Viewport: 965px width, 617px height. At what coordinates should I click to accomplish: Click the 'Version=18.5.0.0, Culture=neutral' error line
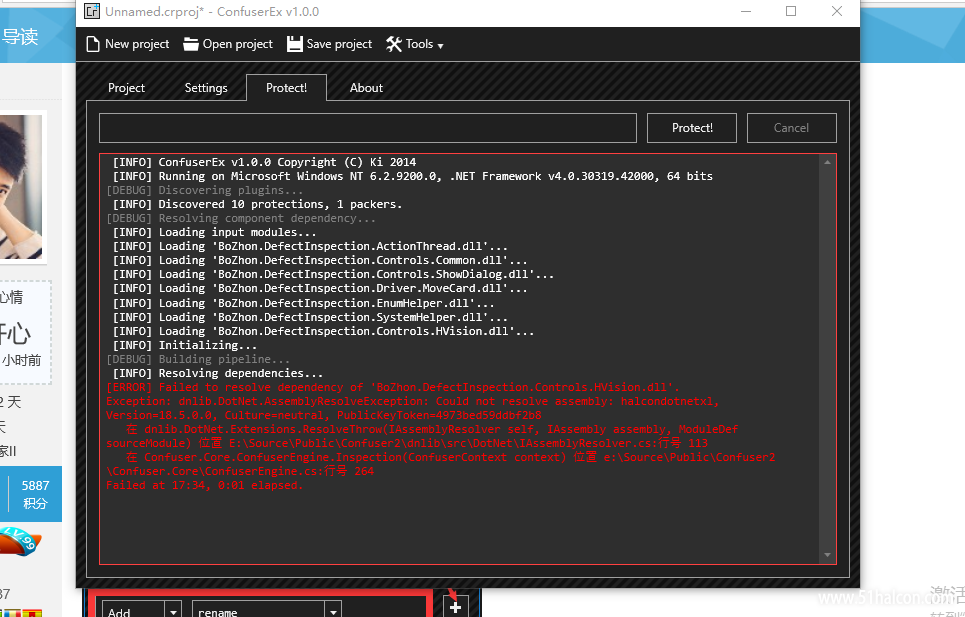point(324,415)
